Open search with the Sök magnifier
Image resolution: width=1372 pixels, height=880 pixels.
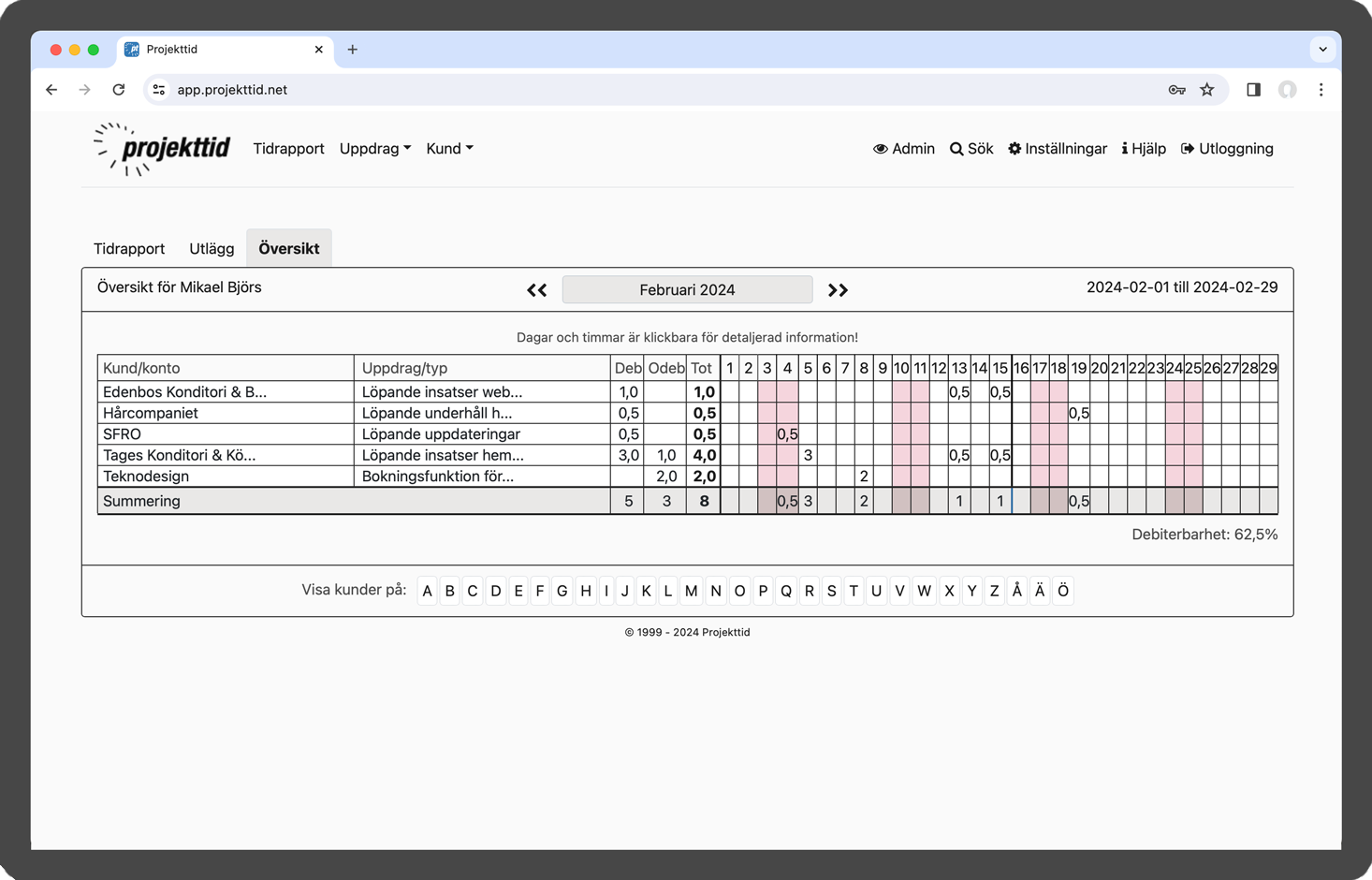click(x=971, y=149)
